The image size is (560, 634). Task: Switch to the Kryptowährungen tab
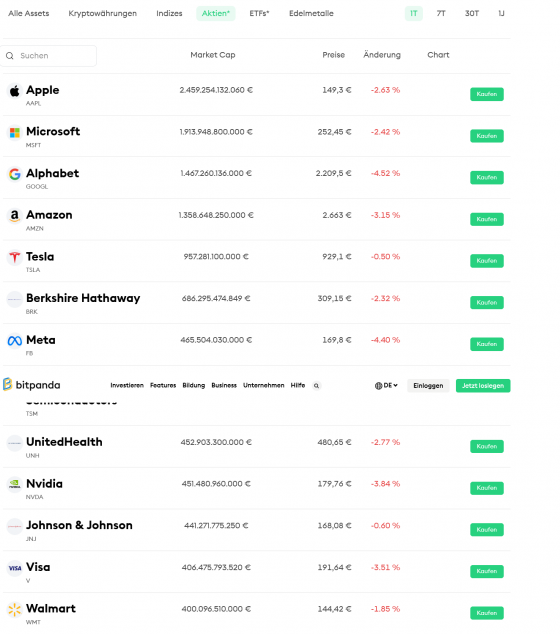[103, 13]
